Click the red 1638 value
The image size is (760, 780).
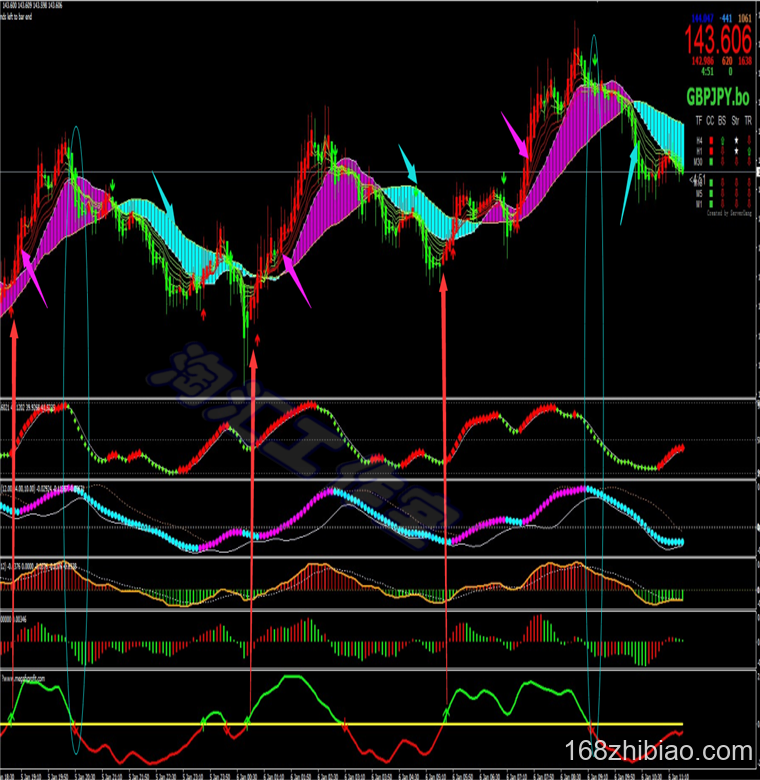[x=745, y=61]
